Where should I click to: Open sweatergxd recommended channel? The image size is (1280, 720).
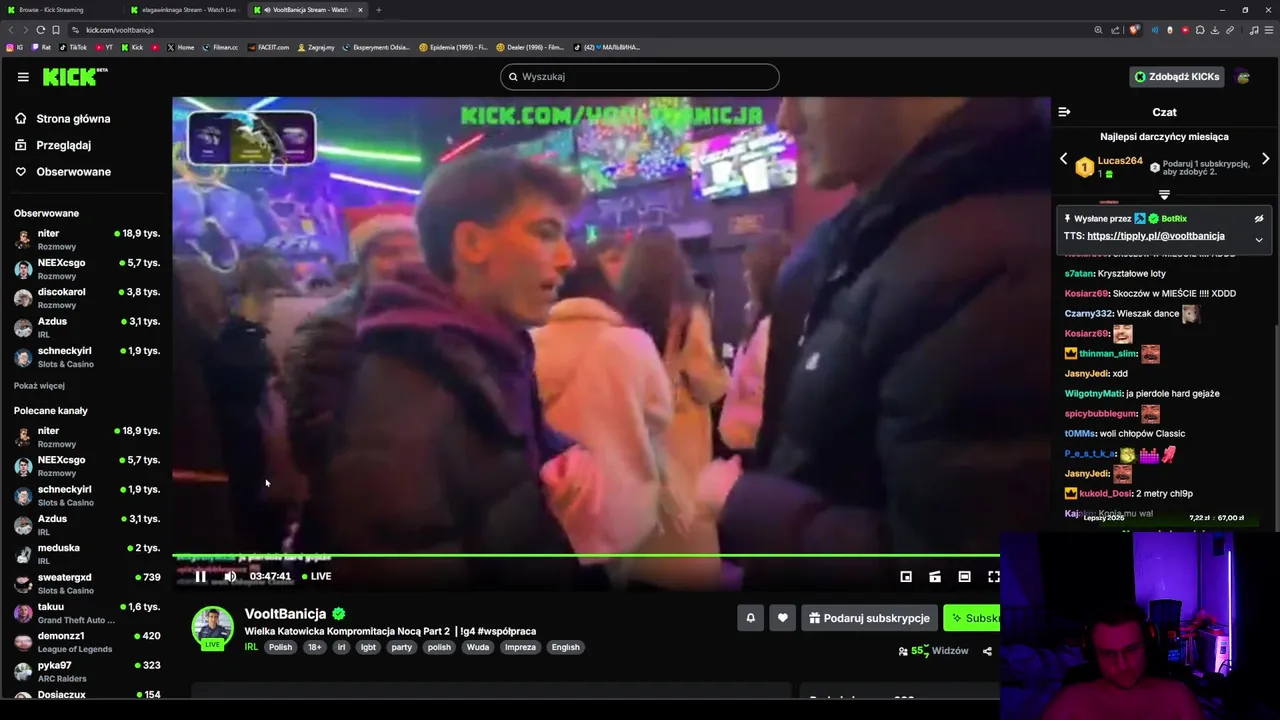pos(86,583)
